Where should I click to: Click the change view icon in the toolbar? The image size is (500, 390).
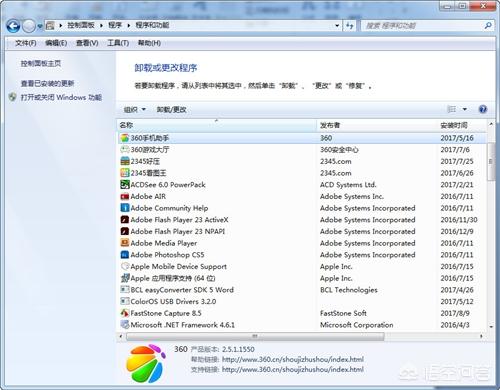[x=452, y=109]
